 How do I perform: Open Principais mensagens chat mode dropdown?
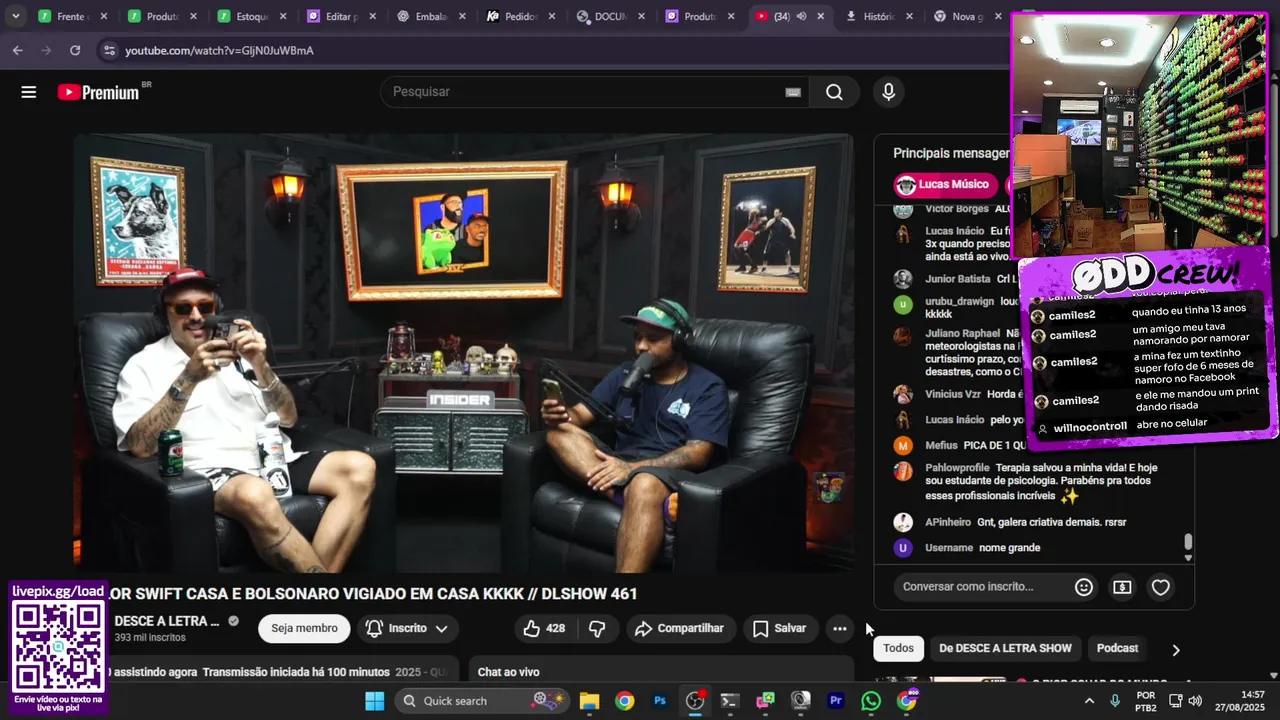(951, 153)
